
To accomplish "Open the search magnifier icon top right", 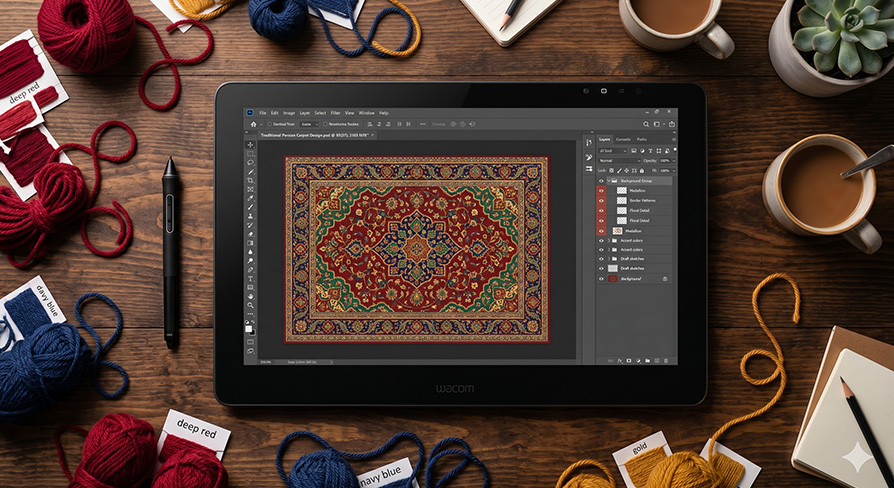I will pos(646,124).
